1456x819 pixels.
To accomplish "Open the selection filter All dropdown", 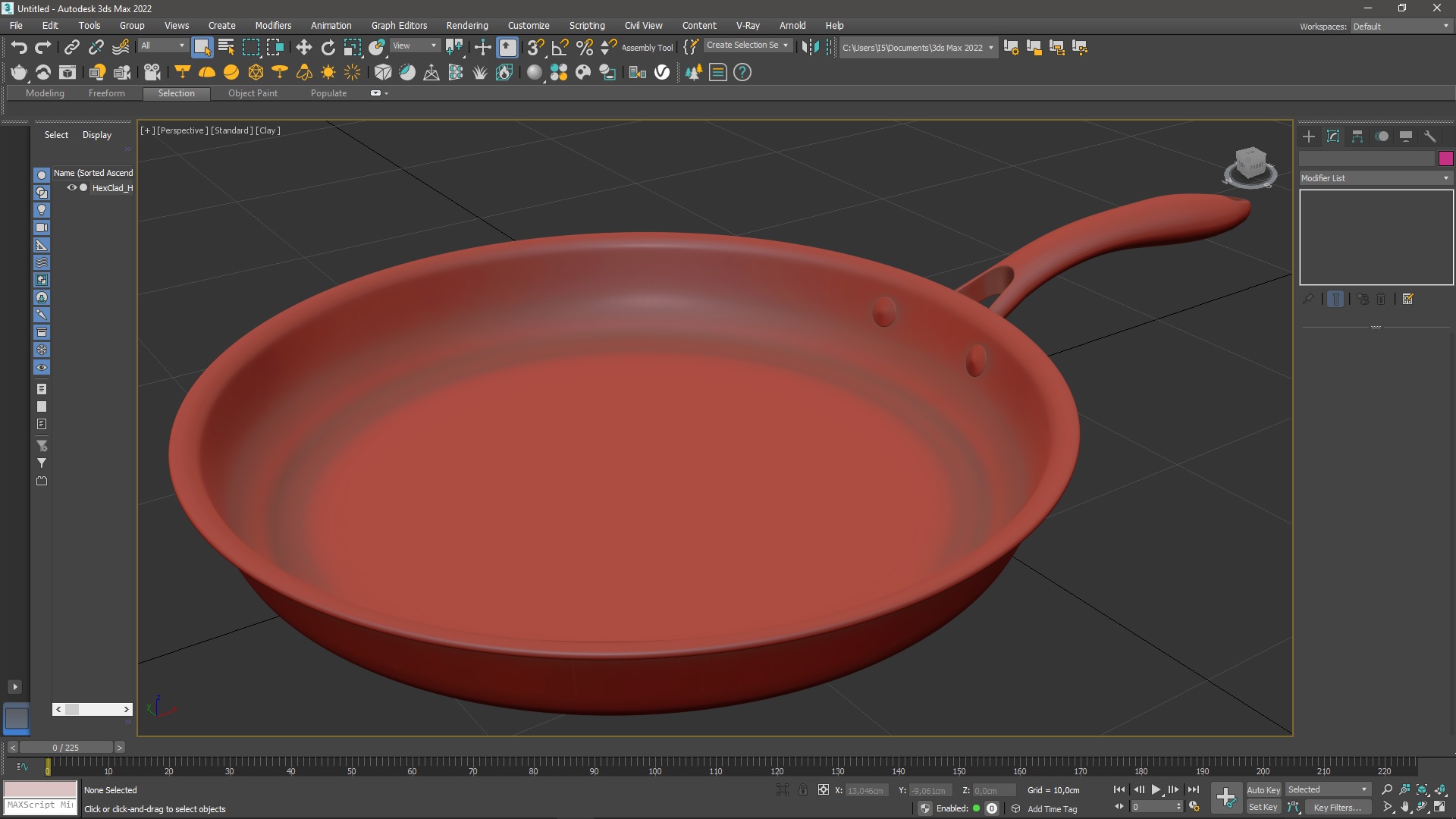I will tap(162, 46).
